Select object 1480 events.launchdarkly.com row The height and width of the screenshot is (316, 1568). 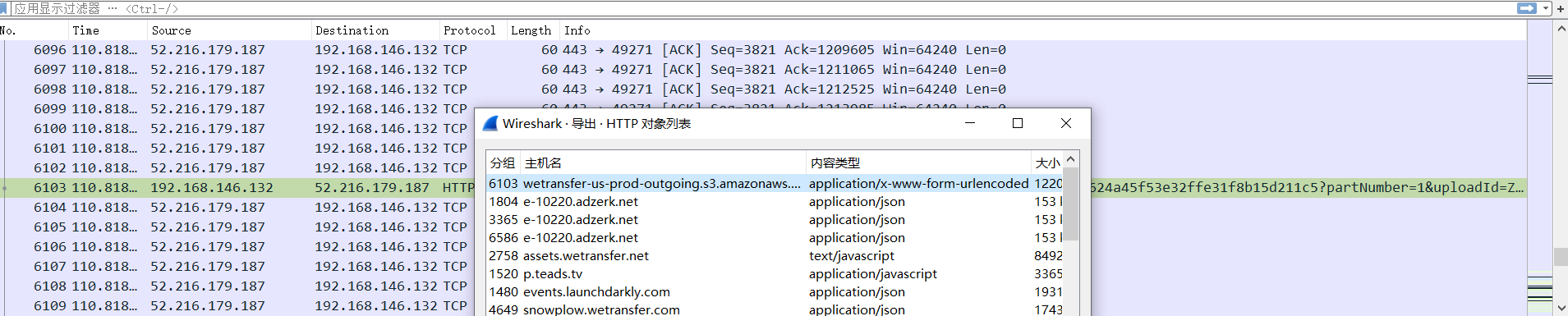click(x=775, y=291)
